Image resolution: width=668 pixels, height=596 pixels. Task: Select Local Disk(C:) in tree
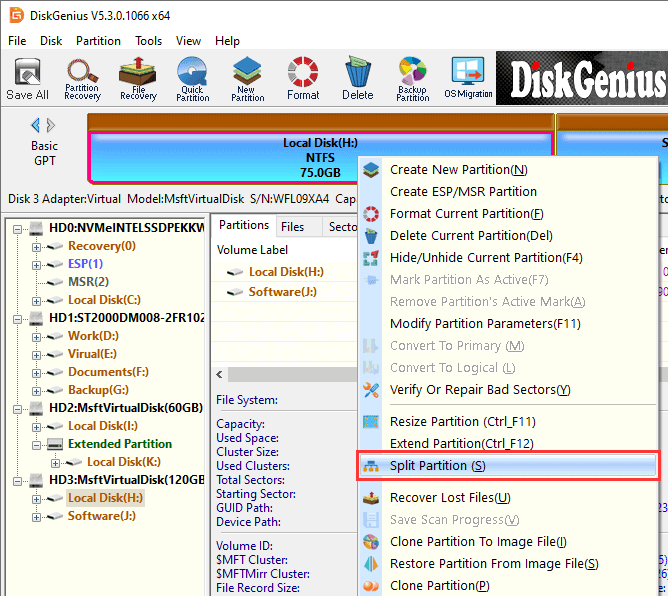104,300
